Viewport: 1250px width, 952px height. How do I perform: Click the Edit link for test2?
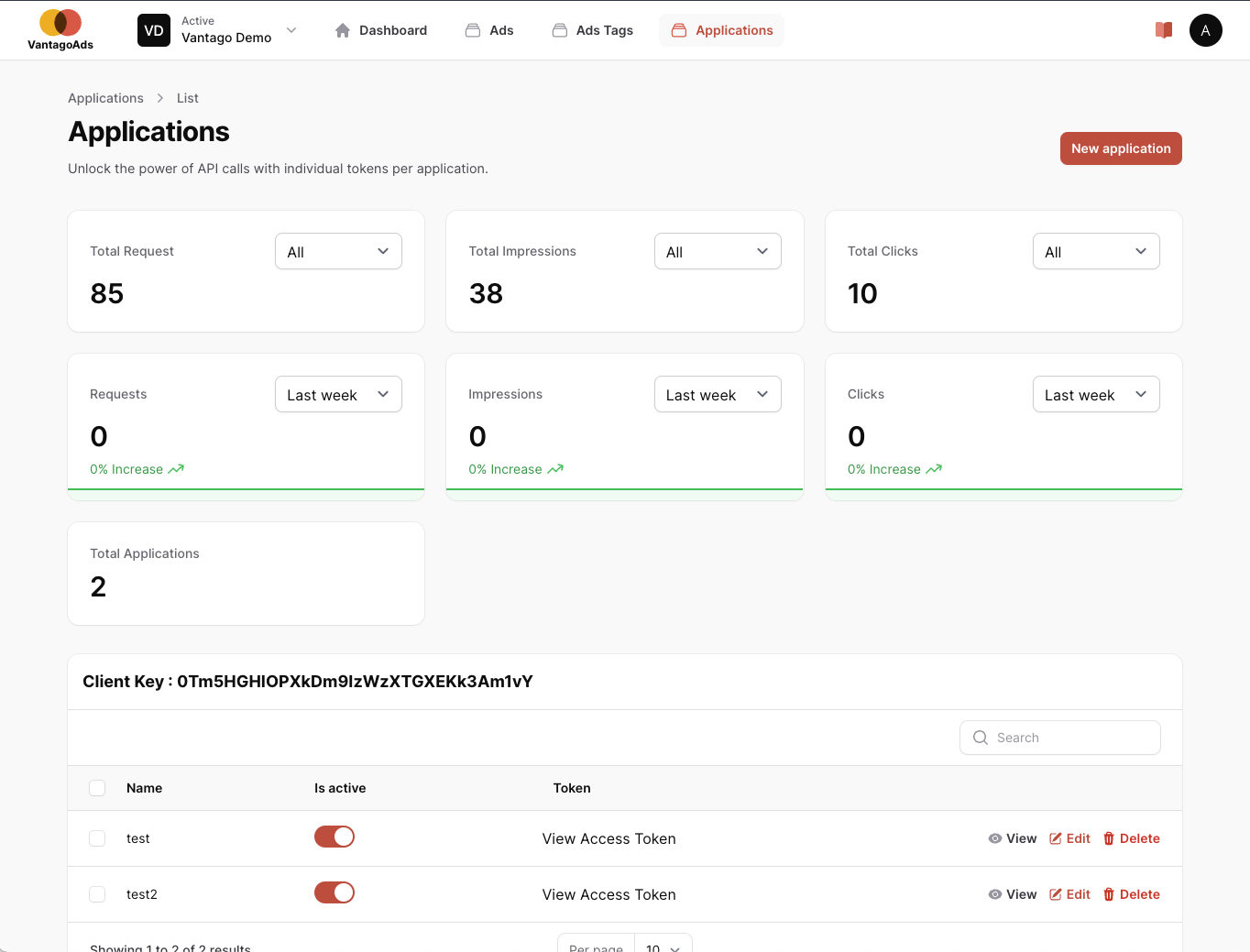1069,894
